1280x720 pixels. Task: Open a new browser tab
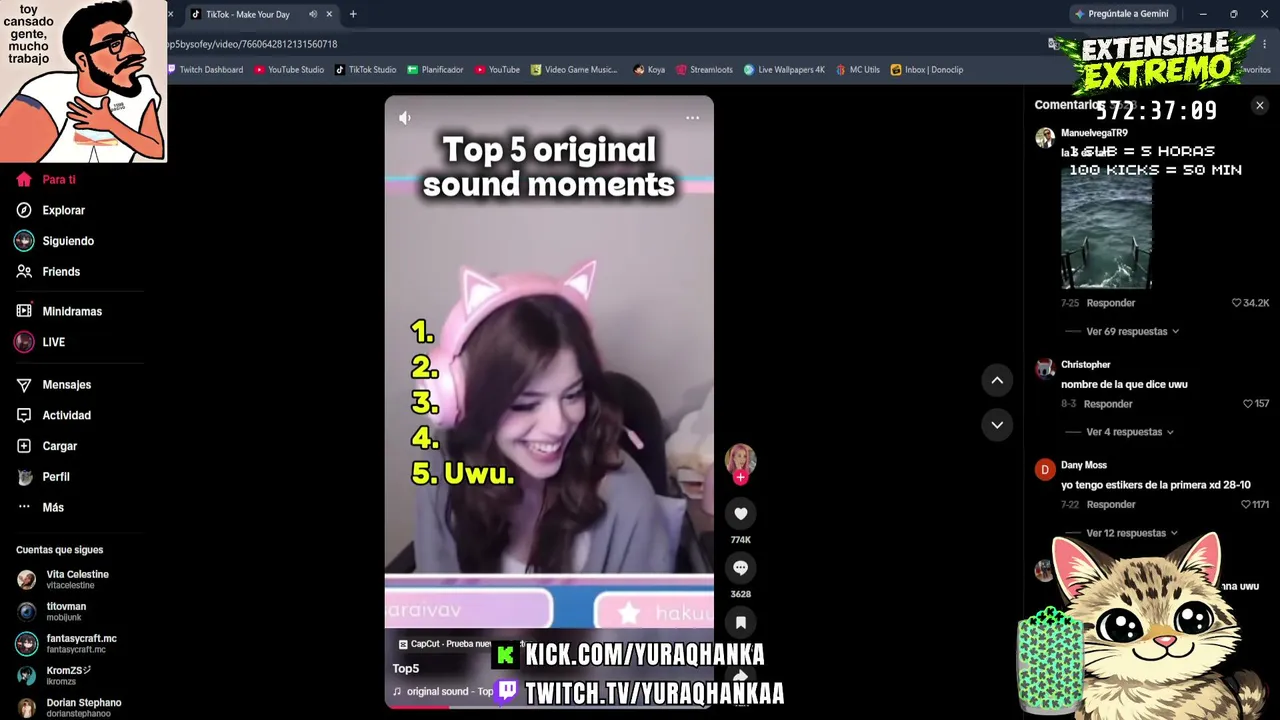353,14
